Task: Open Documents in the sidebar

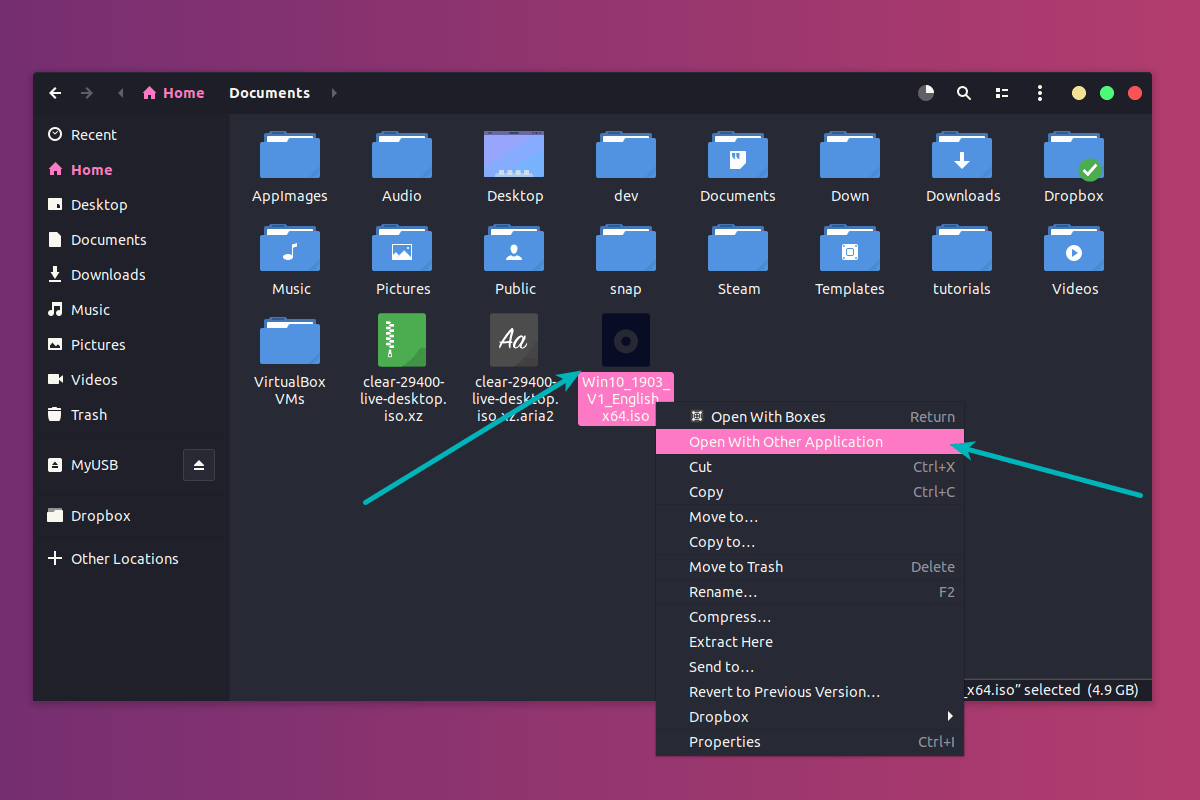Action: [x=130, y=240]
